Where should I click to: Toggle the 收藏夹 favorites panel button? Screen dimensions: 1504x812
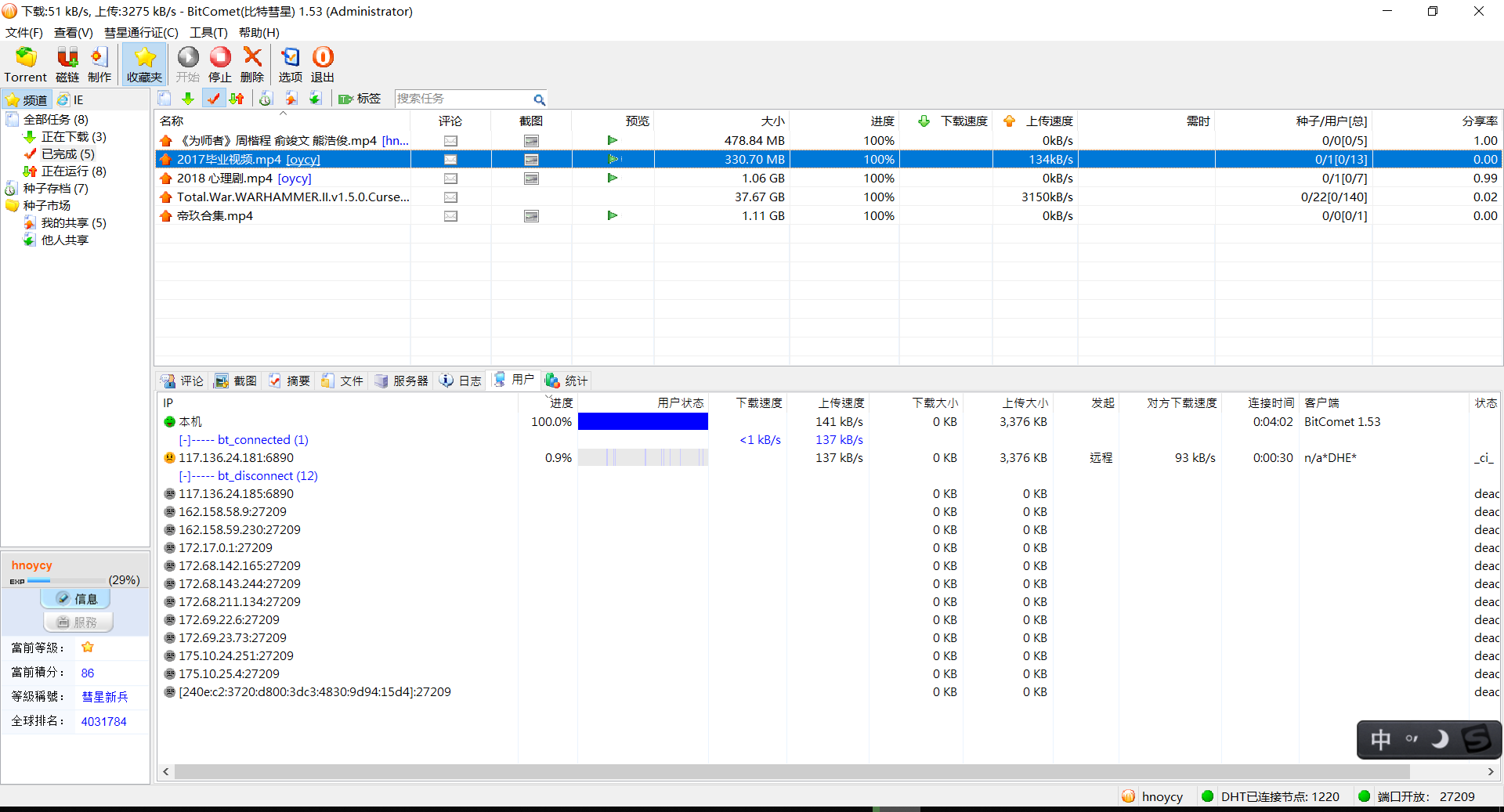144,64
